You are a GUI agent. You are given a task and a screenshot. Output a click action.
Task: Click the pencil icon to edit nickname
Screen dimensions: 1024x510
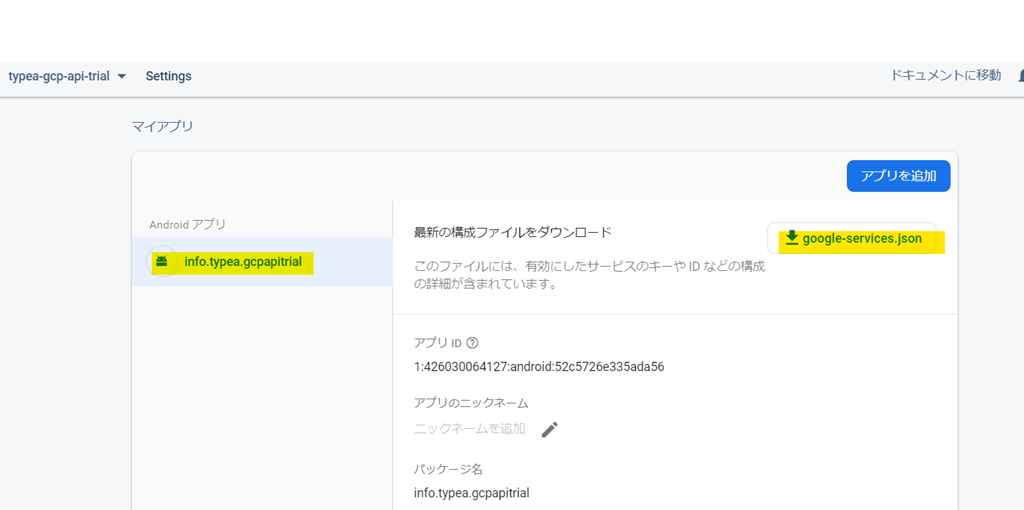tap(549, 429)
